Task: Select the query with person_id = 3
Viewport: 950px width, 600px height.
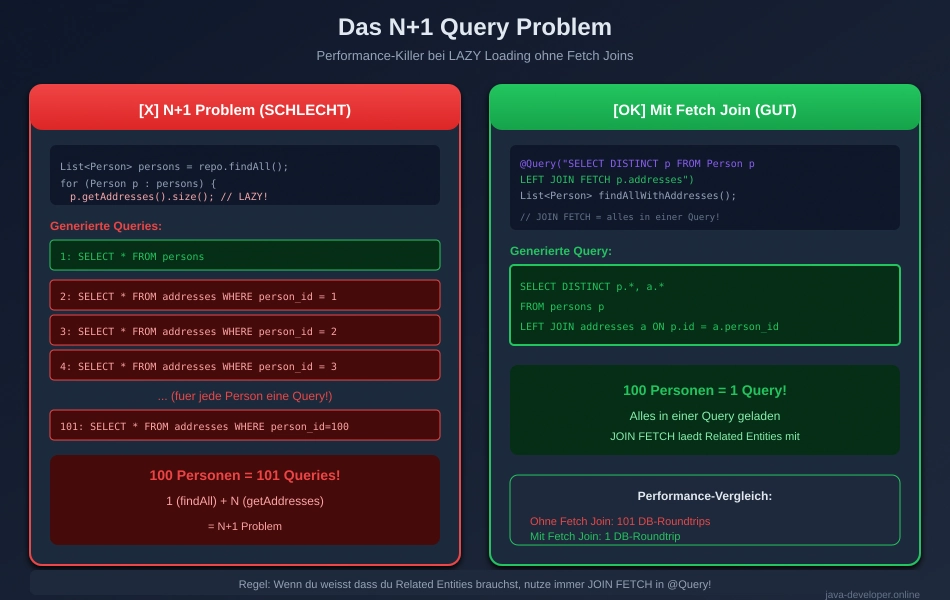Action: [x=245, y=366]
